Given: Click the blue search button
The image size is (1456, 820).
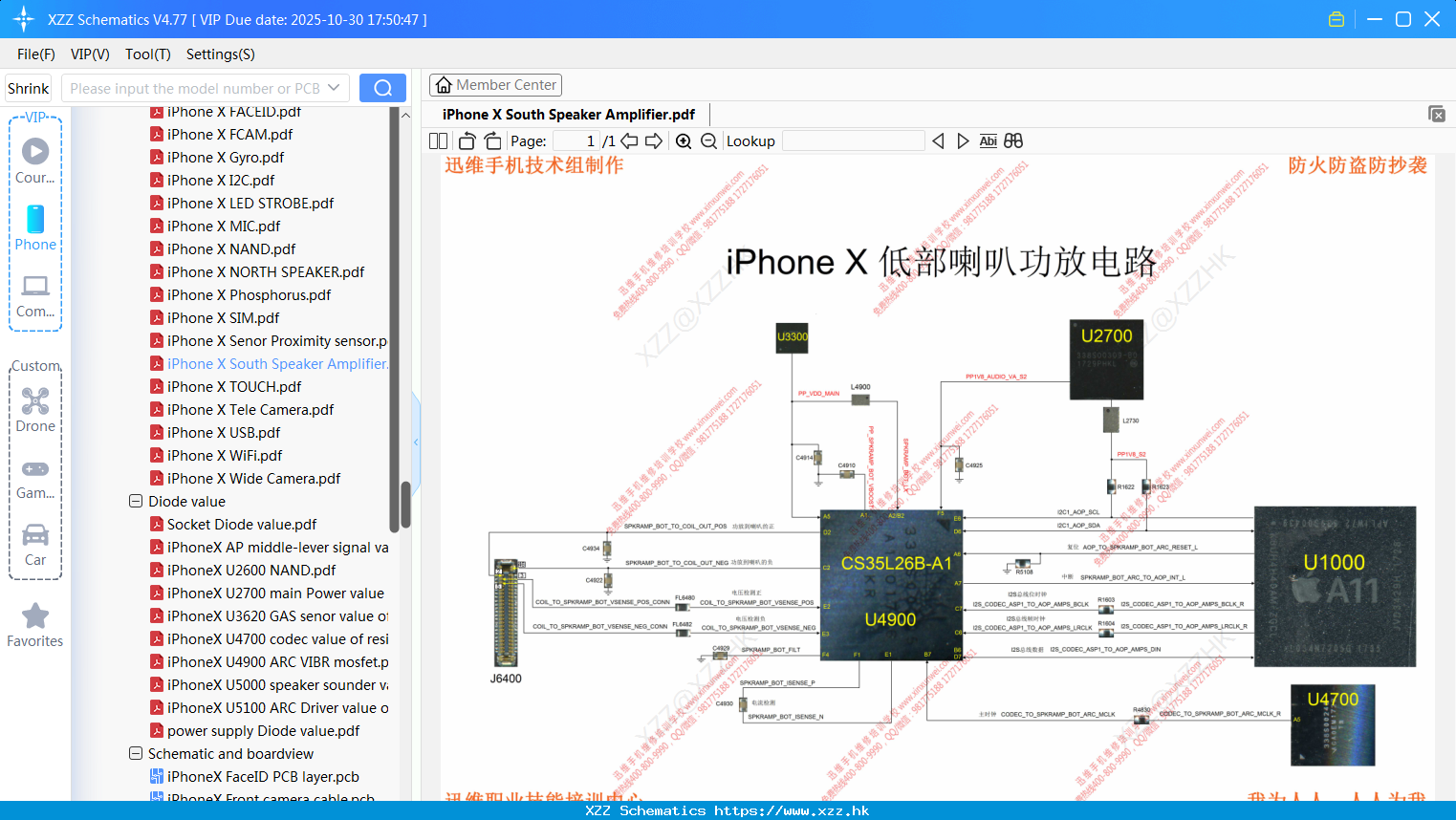Looking at the screenshot, I should click(382, 88).
